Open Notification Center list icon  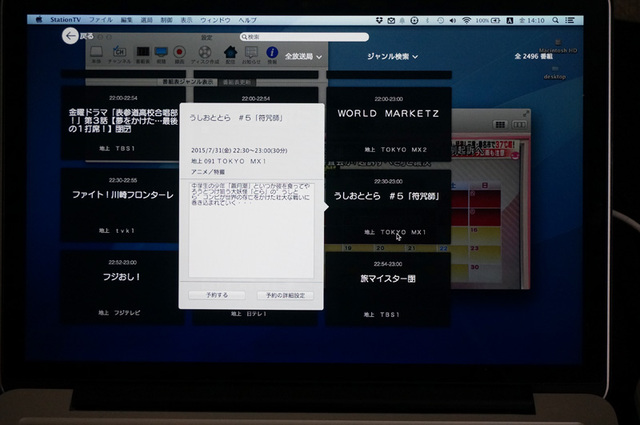click(x=570, y=20)
